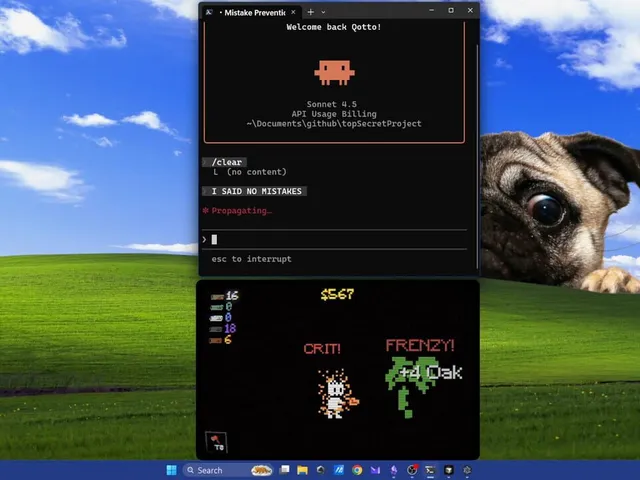Click the food highlight in the search box
Image resolution: width=640 pixels, height=480 pixels.
[261, 471]
